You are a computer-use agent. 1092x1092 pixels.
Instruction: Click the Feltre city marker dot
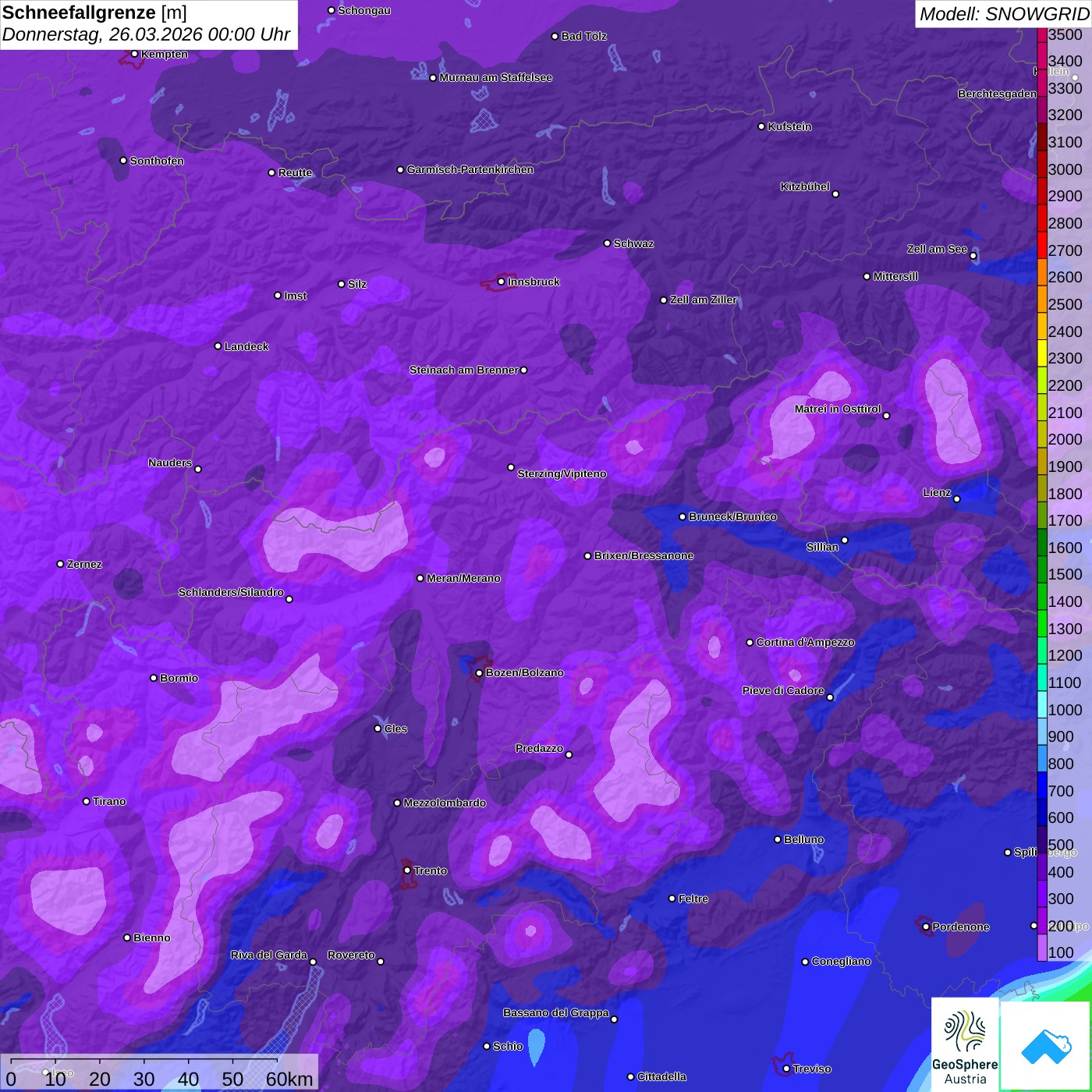coord(672,899)
